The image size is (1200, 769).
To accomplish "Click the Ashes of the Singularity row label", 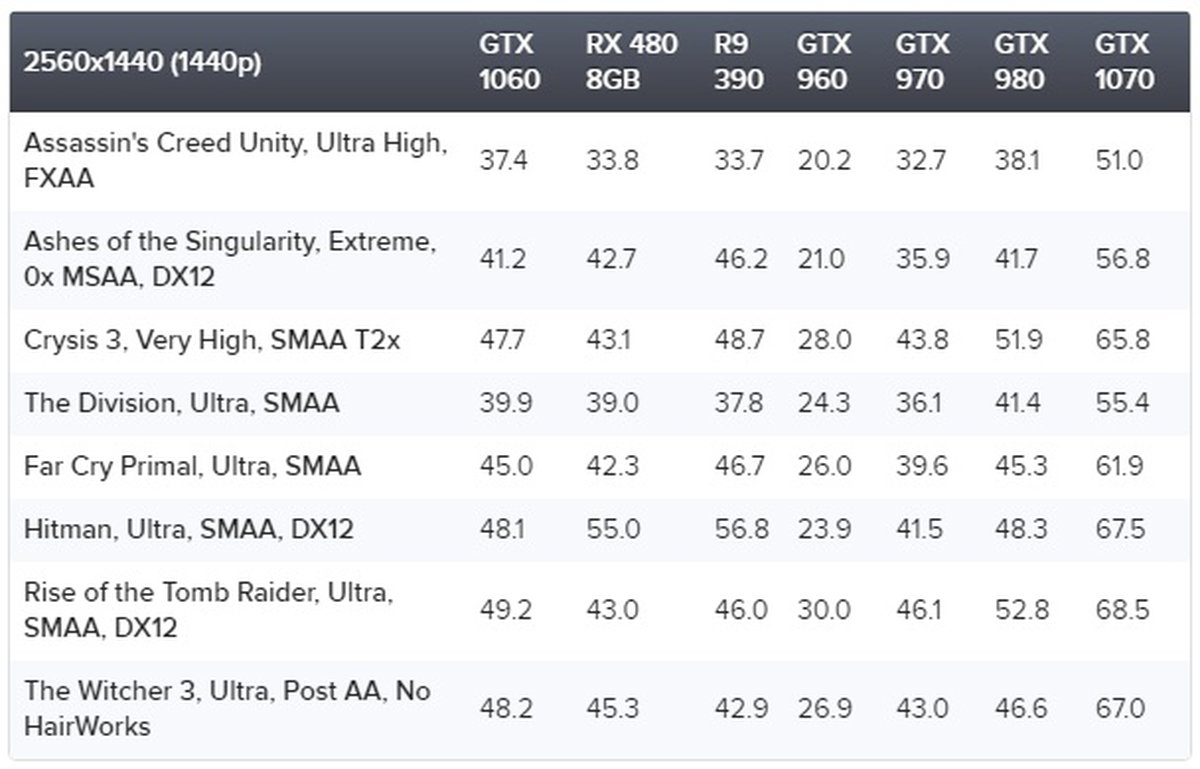I will click(230, 259).
